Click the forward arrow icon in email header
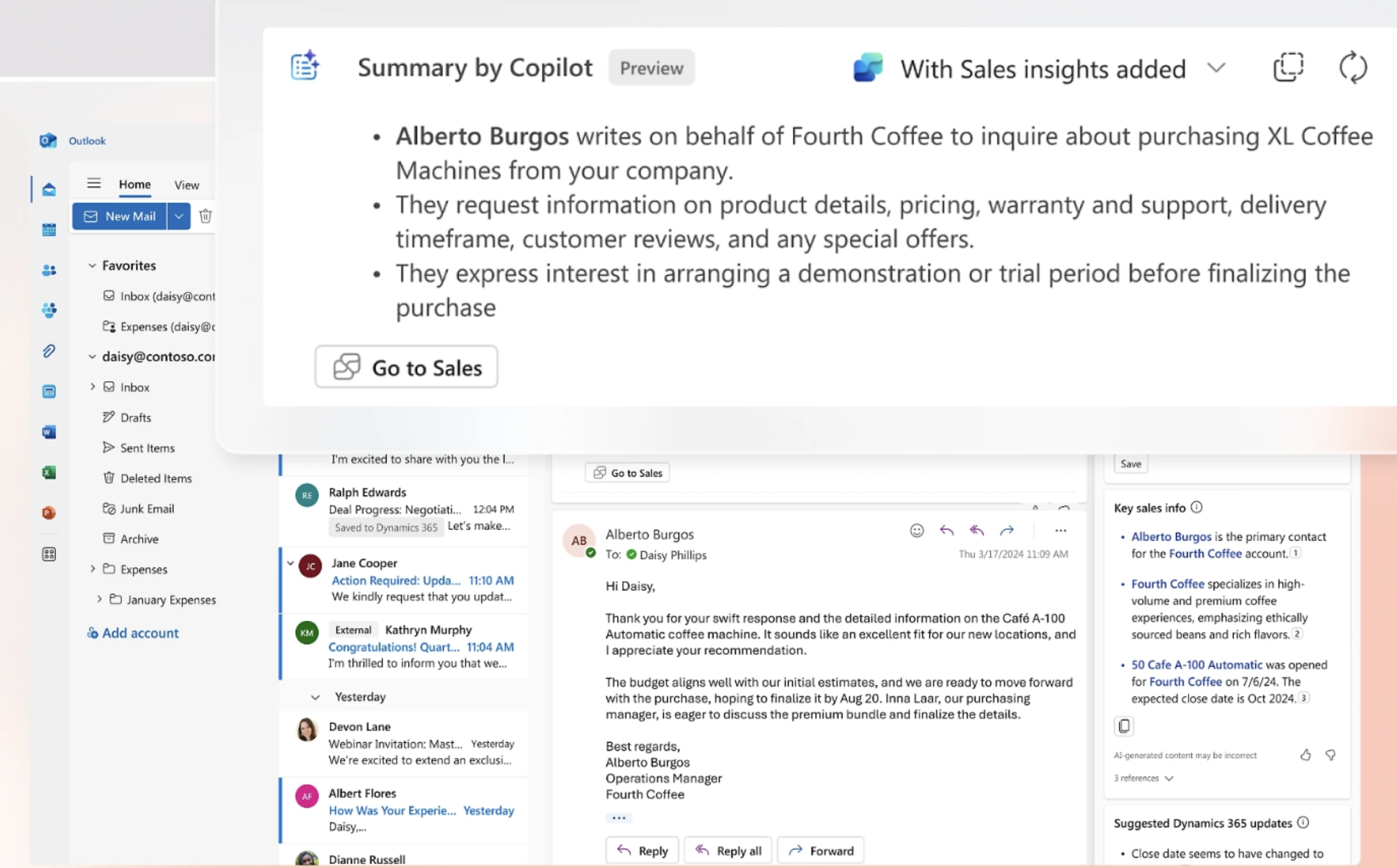This screenshot has width=1397, height=868. [1006, 531]
